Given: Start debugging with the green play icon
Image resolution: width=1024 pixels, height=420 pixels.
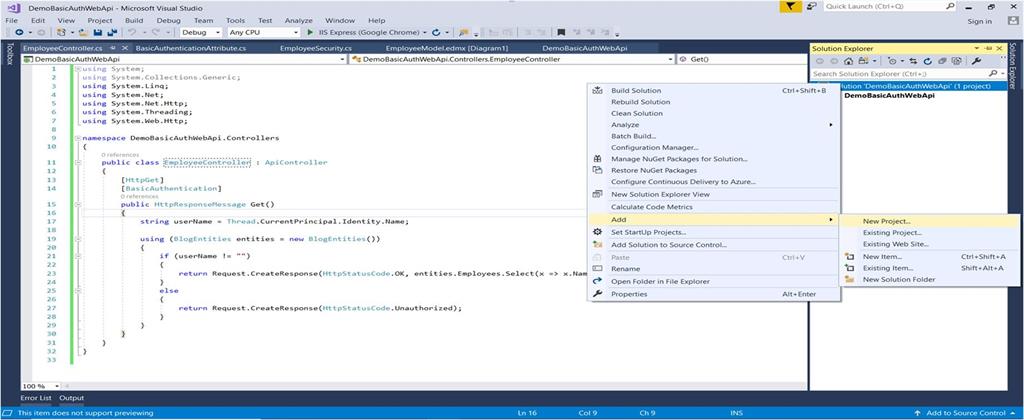Looking at the screenshot, I should [310, 32].
